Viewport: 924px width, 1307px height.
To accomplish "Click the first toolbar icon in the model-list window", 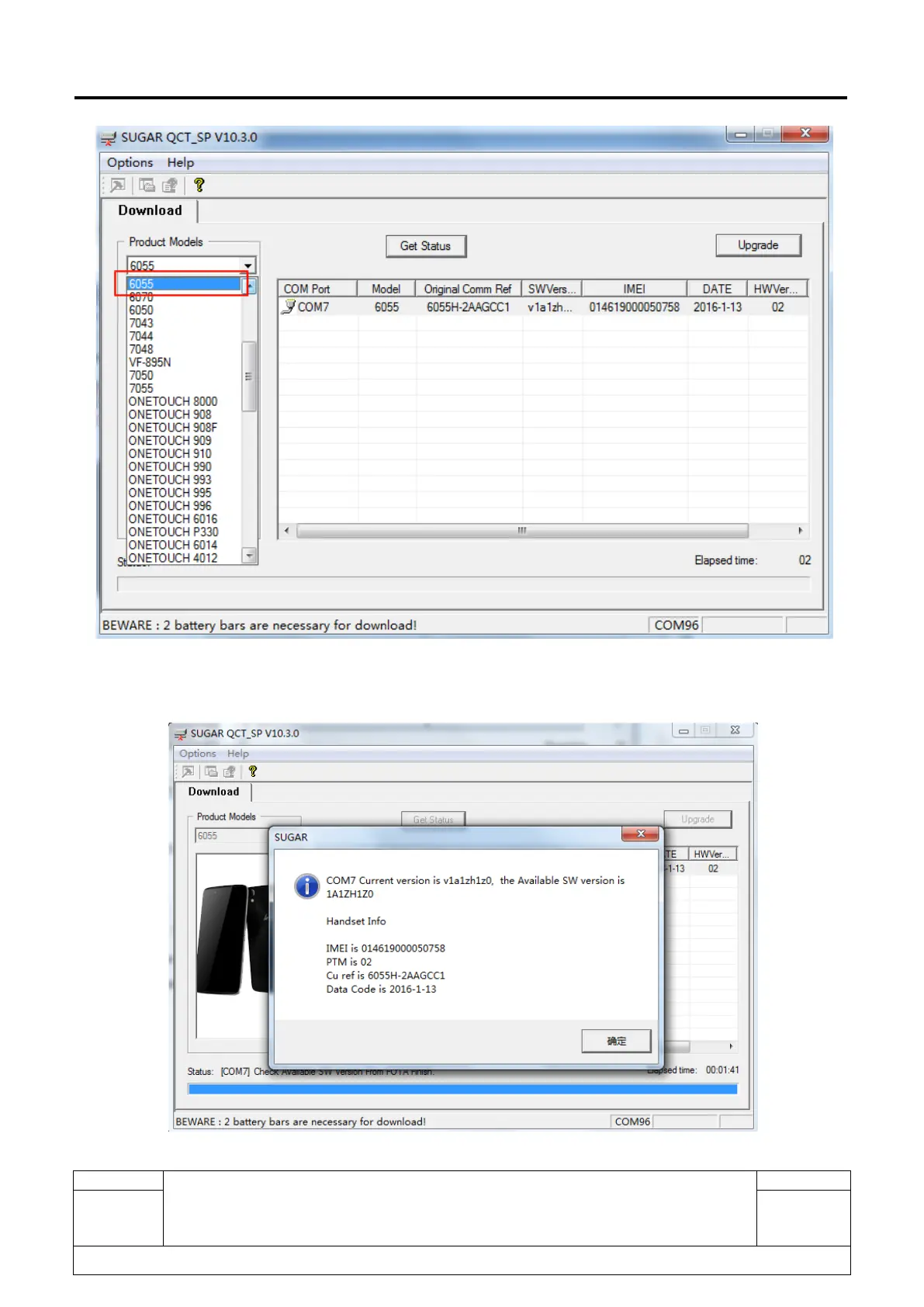I will [x=117, y=185].
